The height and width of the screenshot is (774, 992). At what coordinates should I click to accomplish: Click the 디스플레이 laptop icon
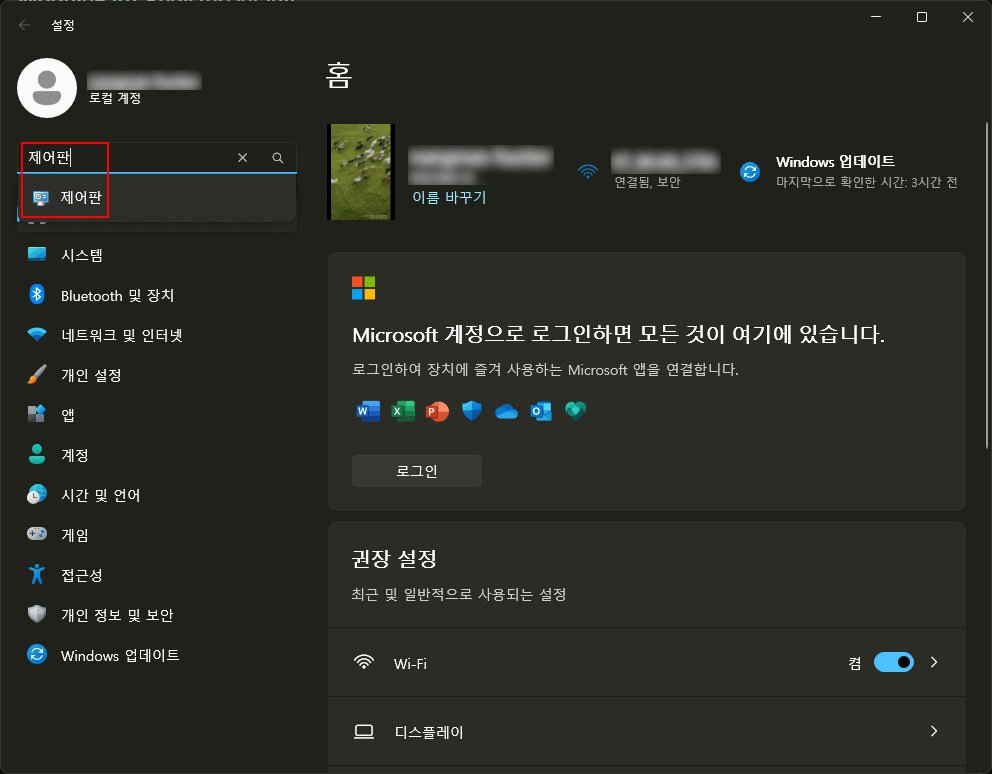[x=364, y=732]
